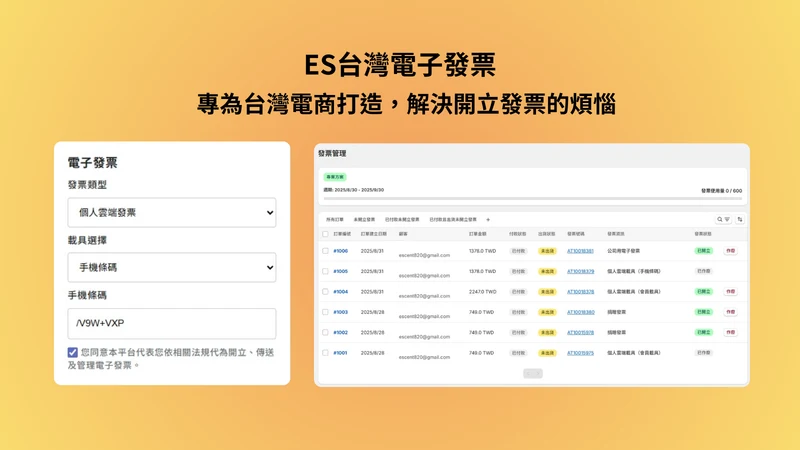Click the sort orders icon button
The height and width of the screenshot is (450, 800).
point(740,219)
